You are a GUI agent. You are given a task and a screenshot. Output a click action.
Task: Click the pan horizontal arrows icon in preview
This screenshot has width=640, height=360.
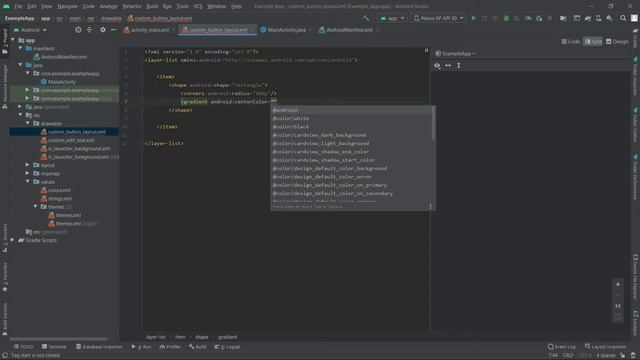tap(448, 66)
